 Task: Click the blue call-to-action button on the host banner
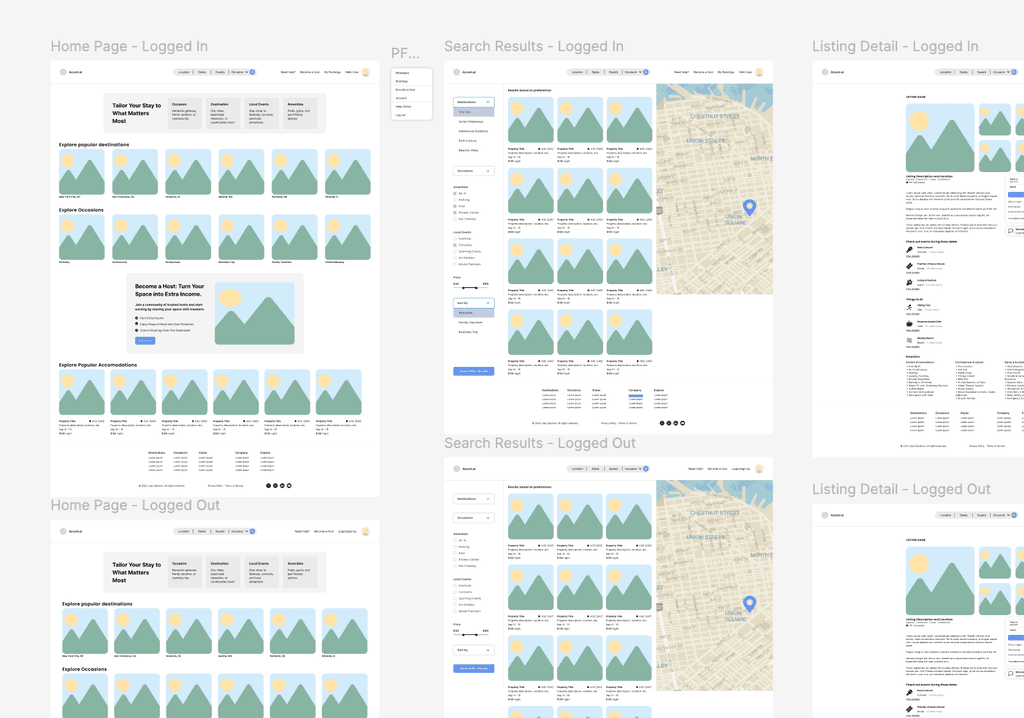[146, 340]
